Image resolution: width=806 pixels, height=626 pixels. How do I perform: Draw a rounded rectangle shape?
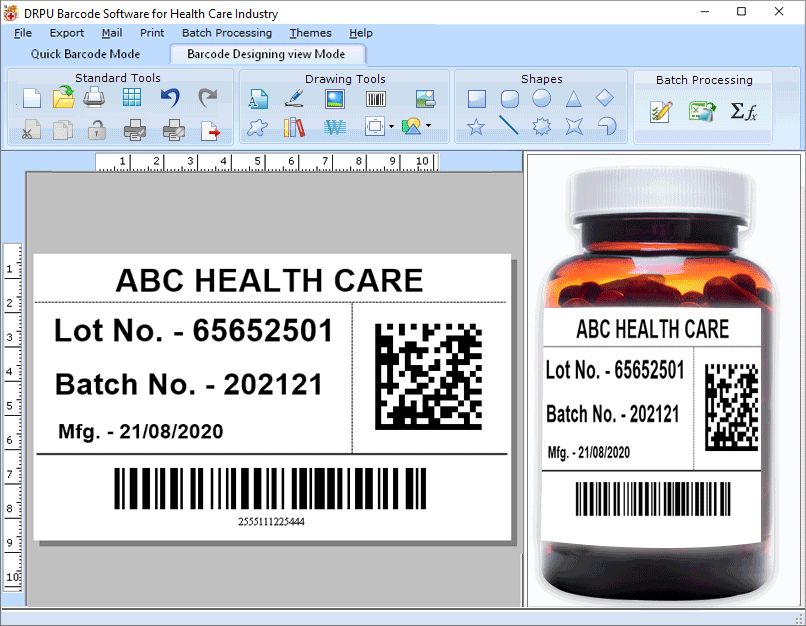tap(510, 99)
